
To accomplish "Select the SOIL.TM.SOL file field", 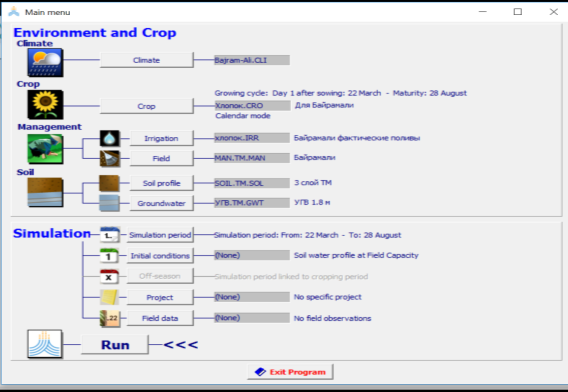I will point(252,183).
